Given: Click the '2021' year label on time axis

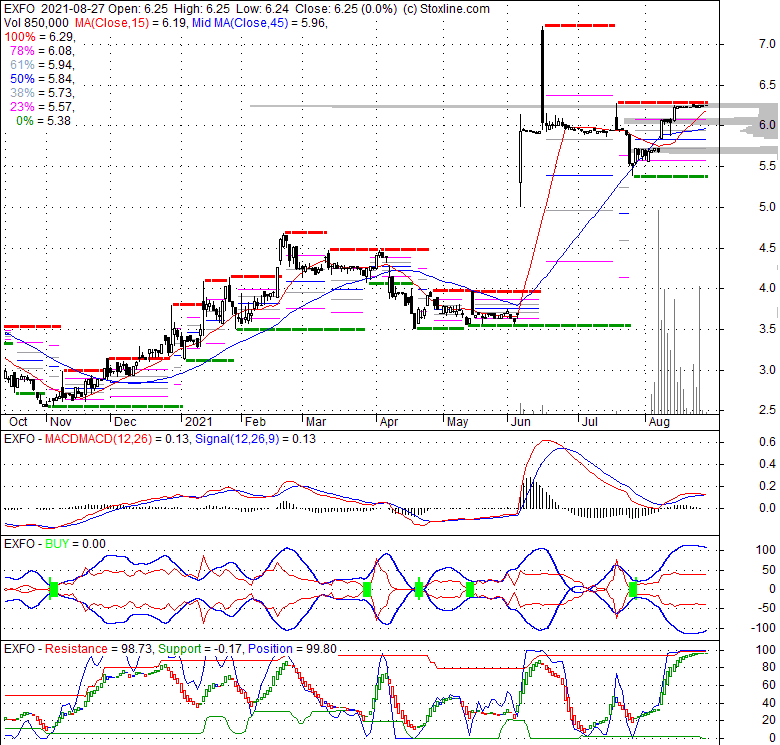Looking at the screenshot, I should [x=198, y=422].
